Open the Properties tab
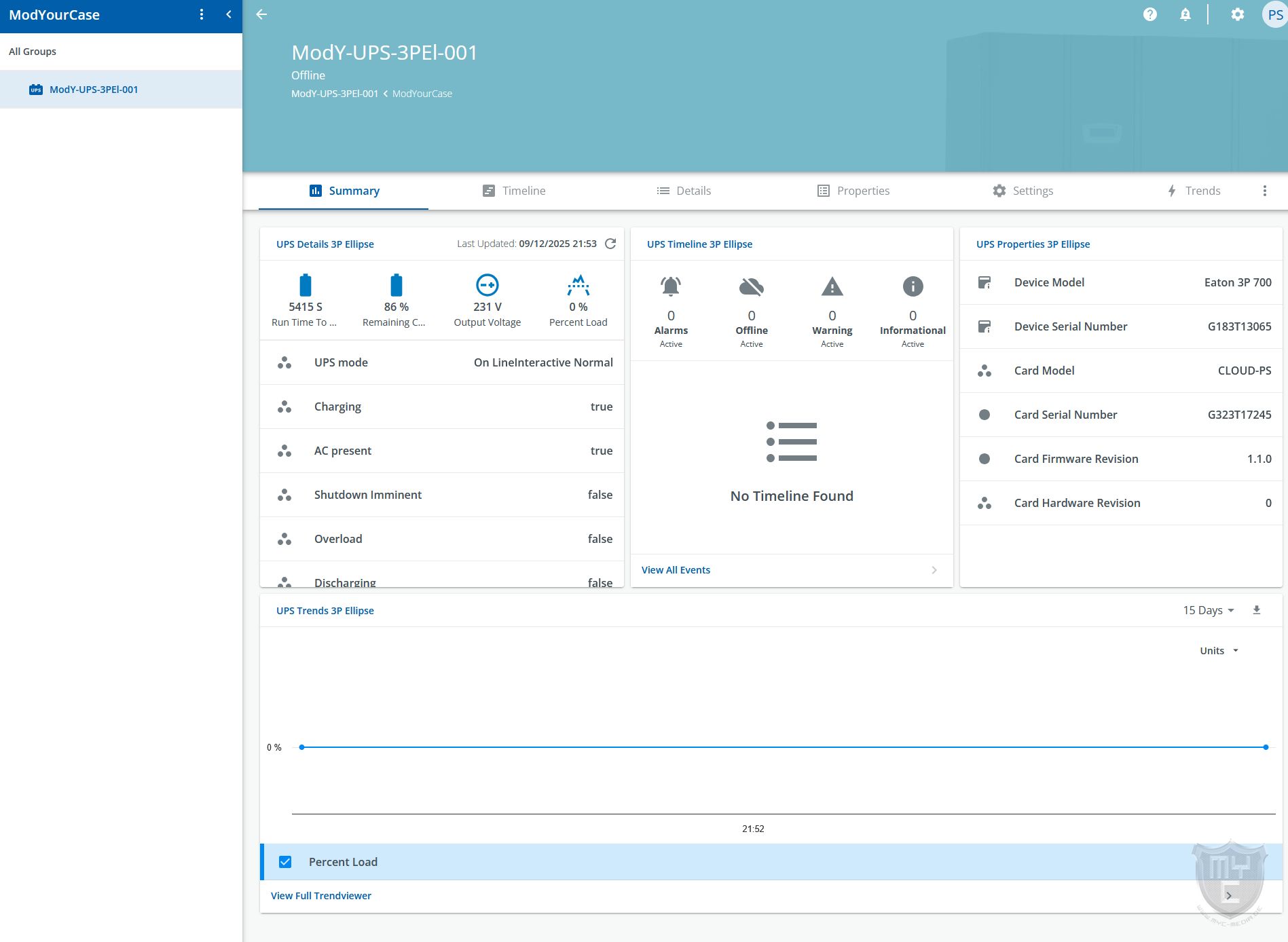This screenshot has height=942, width=1288. [853, 191]
